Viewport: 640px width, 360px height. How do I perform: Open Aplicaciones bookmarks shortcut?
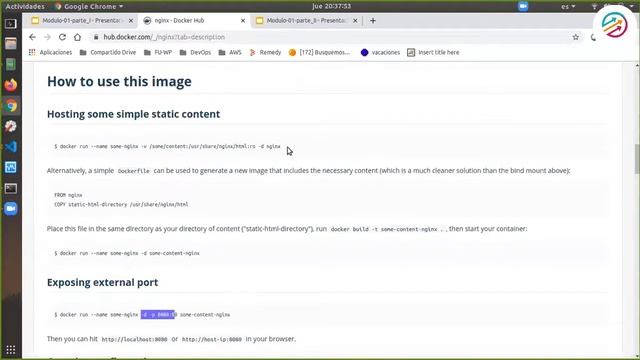[50, 52]
